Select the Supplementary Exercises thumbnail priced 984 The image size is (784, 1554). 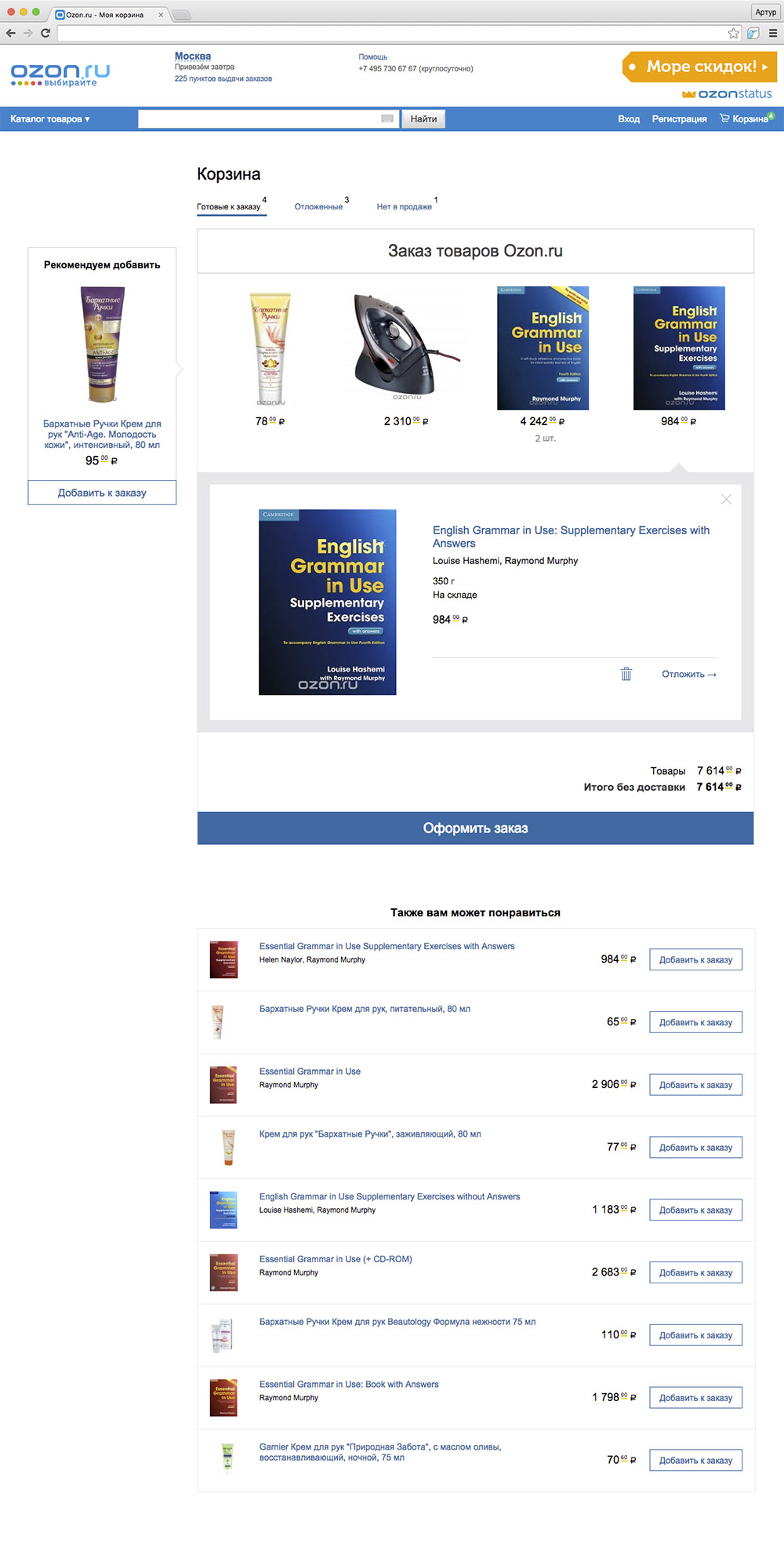(679, 348)
